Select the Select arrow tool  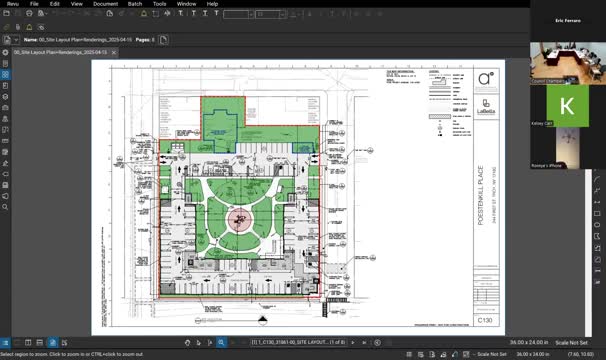(x=199, y=343)
